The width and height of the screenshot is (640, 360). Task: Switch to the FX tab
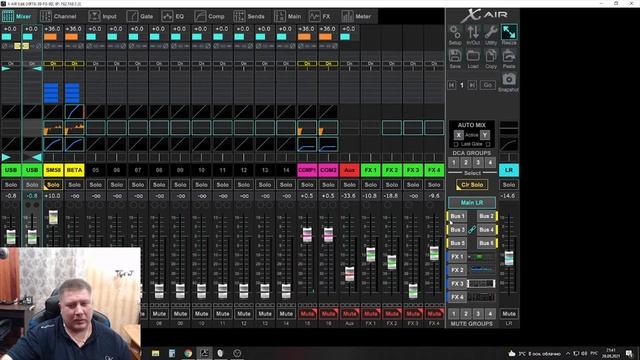pos(320,16)
